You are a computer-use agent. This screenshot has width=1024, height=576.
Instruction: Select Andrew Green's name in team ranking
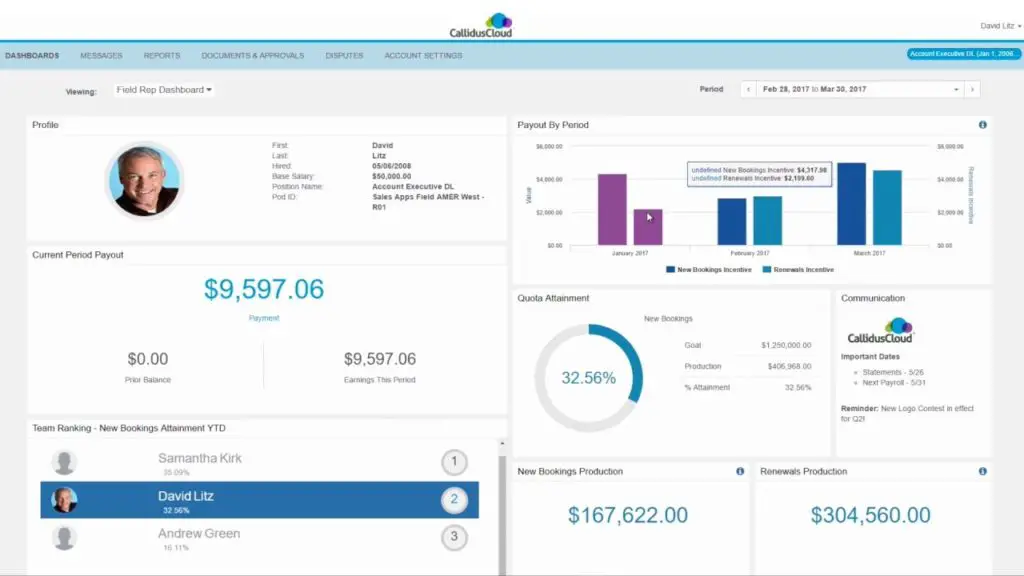pos(199,534)
